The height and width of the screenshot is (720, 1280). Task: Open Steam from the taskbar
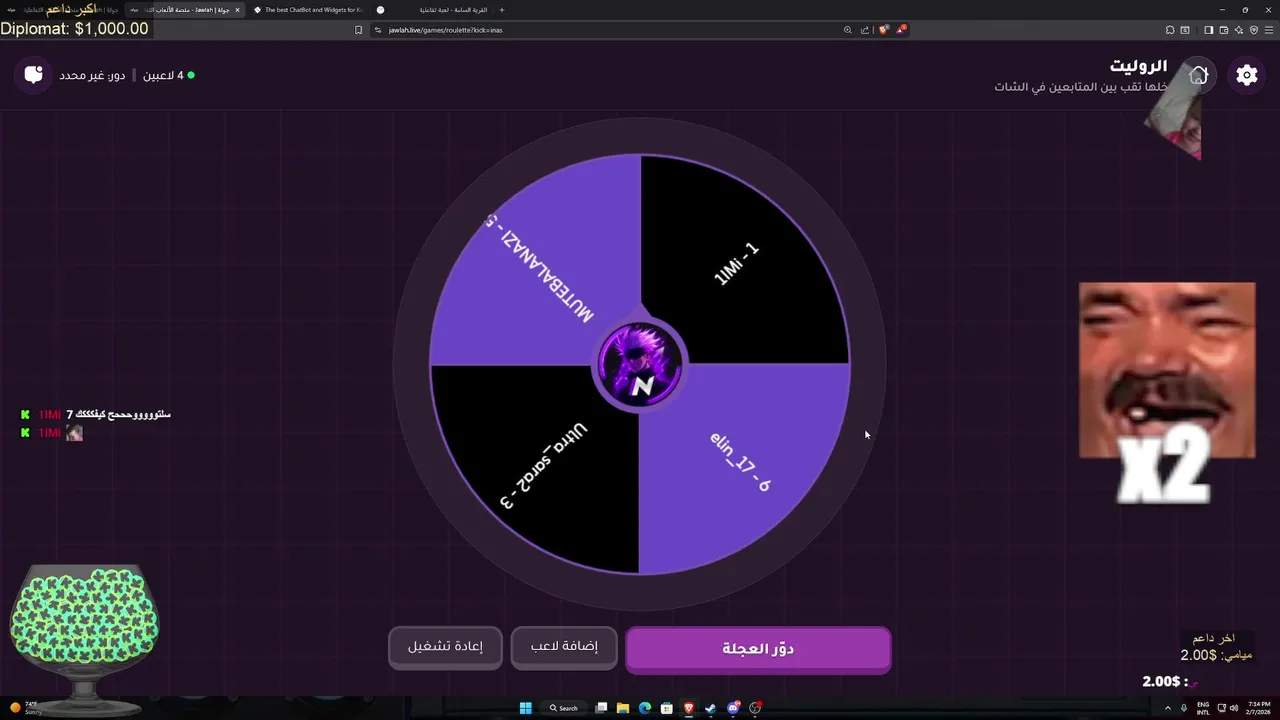[x=710, y=708]
